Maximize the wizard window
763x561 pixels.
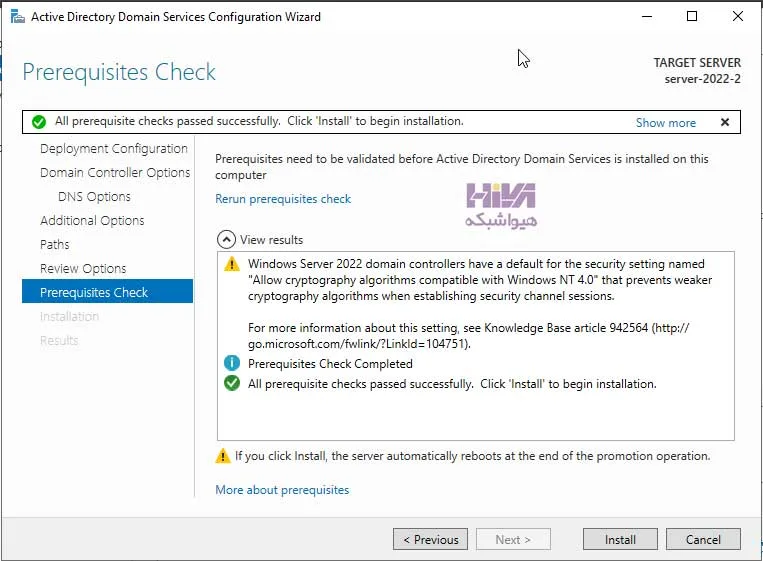click(691, 17)
